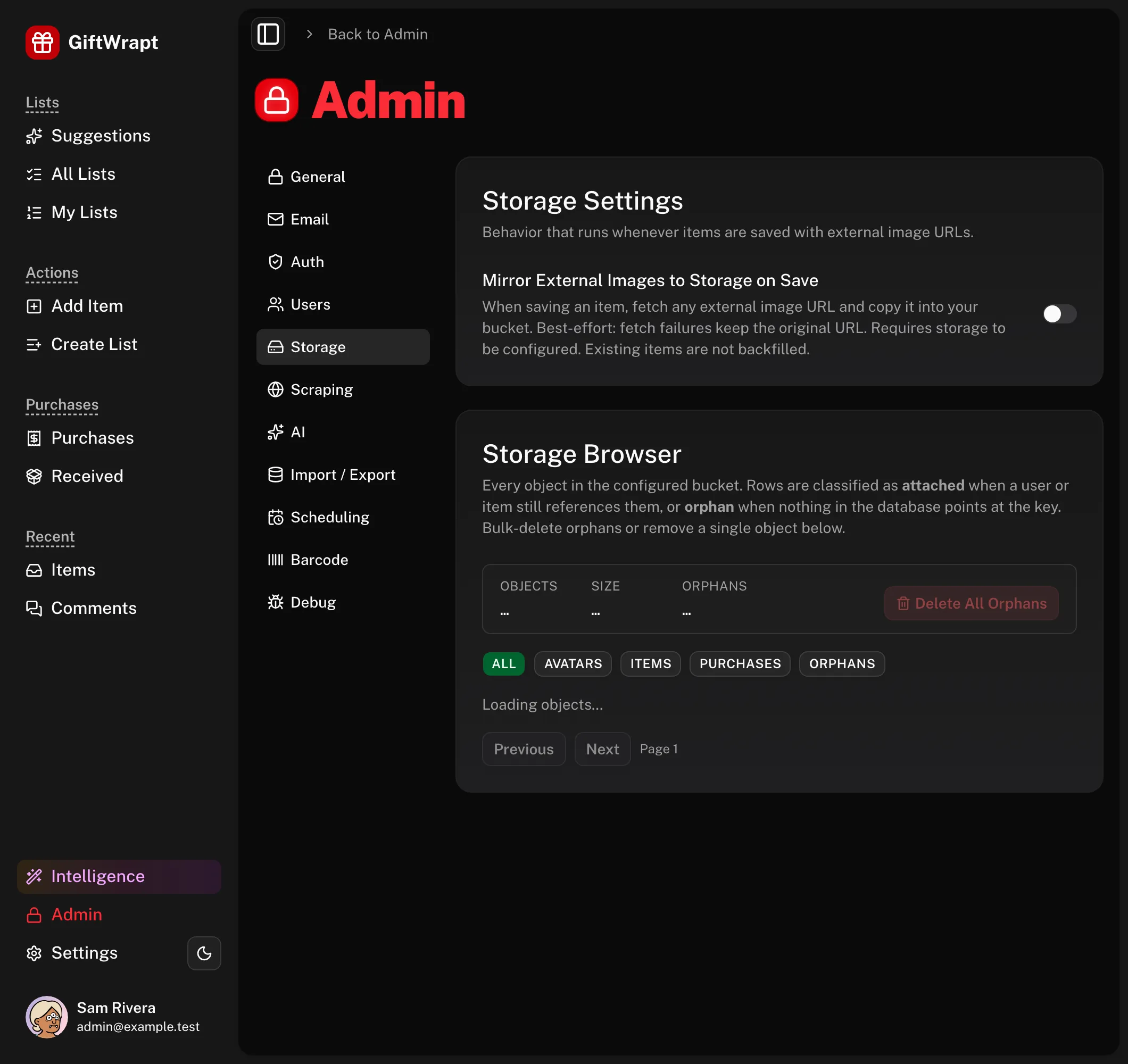Click the AI sparkle icon in admin nav

point(275,432)
